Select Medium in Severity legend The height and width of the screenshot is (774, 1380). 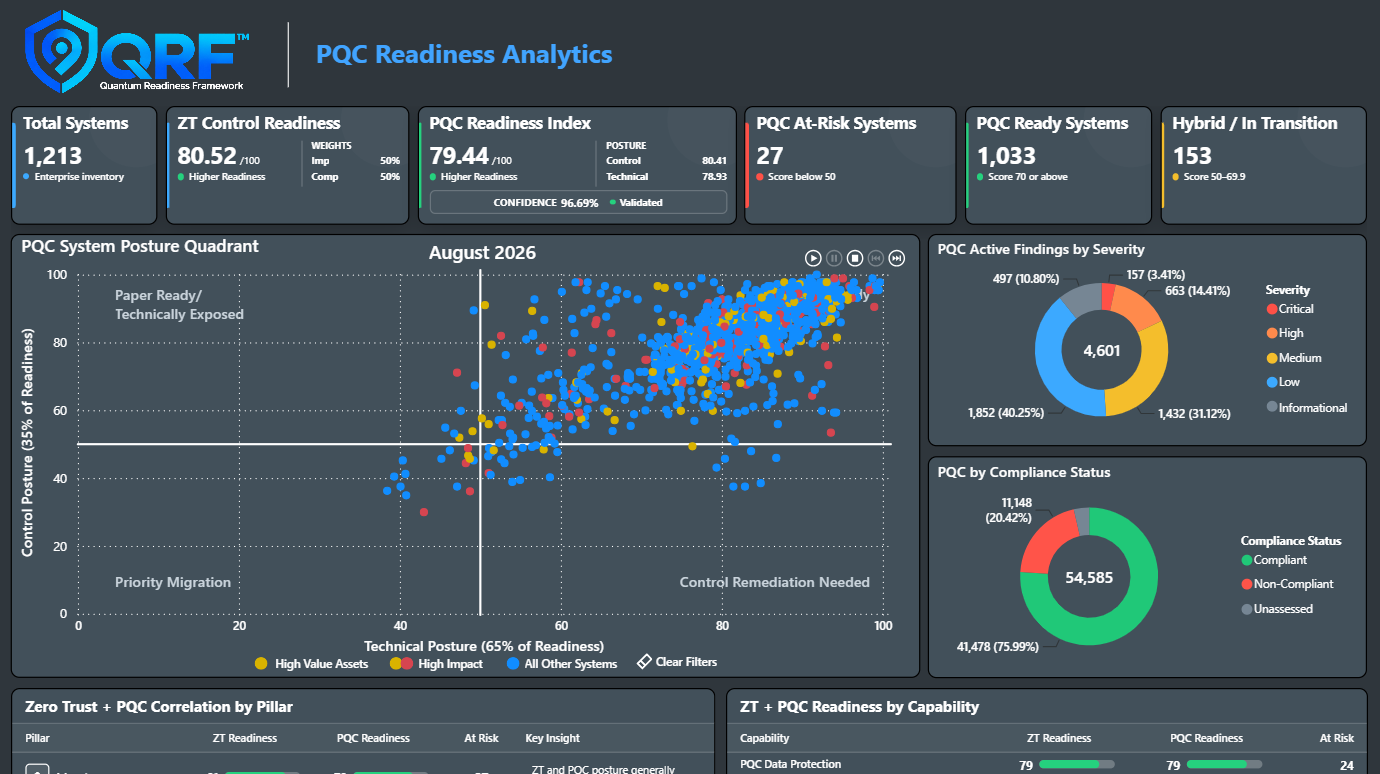(1293, 358)
